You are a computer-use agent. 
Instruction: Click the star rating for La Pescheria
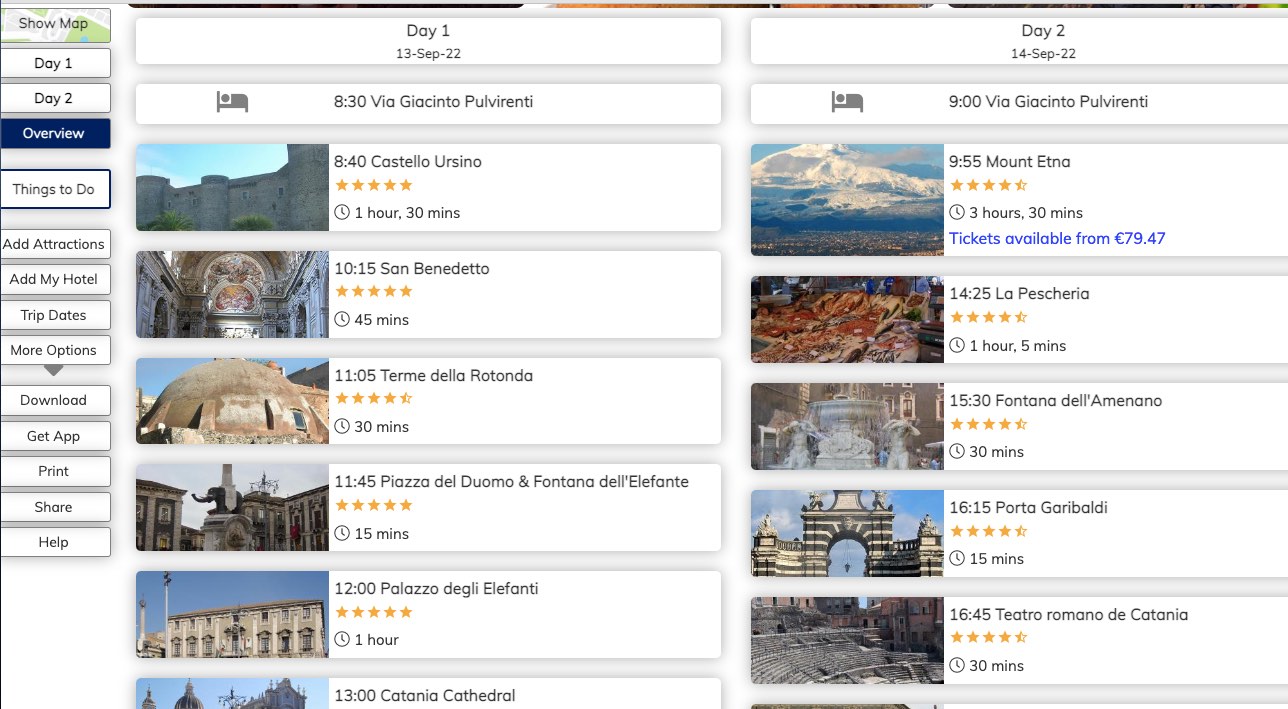pos(989,318)
